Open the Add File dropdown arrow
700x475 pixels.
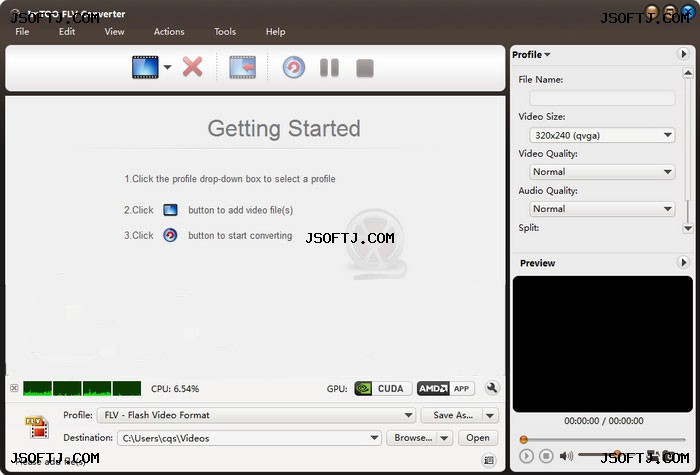pyautogui.click(x=167, y=67)
